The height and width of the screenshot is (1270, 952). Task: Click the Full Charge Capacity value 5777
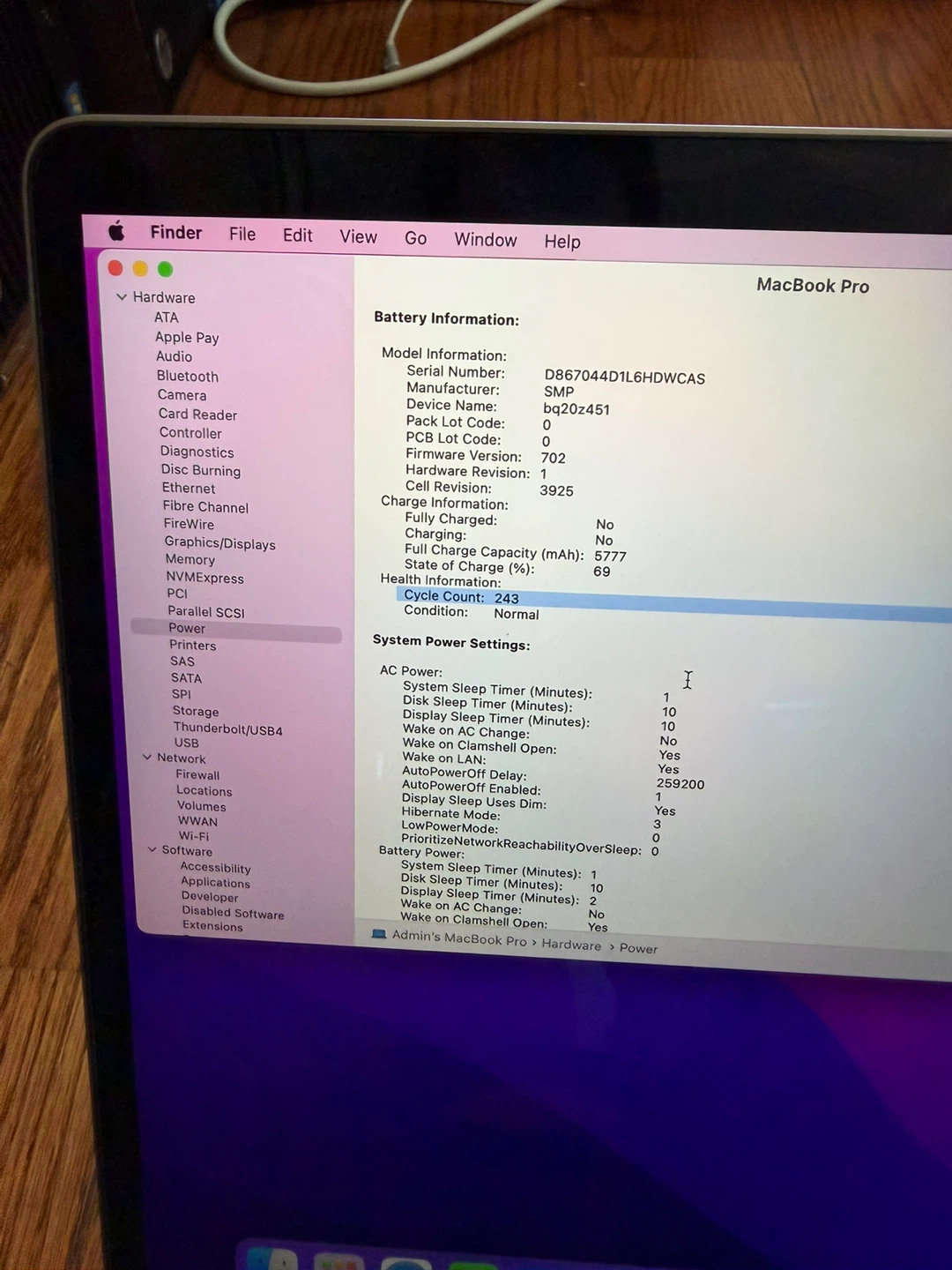click(x=610, y=557)
